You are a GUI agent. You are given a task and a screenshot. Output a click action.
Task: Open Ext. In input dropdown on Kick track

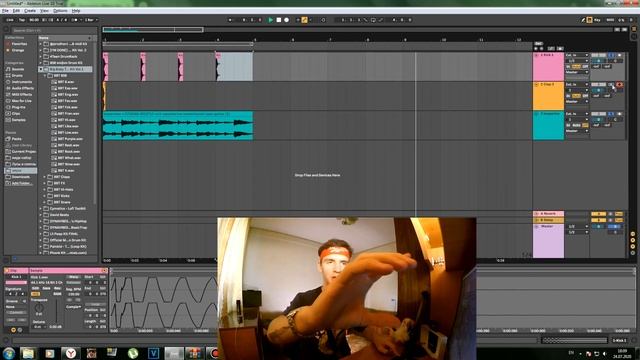pyautogui.click(x=577, y=55)
